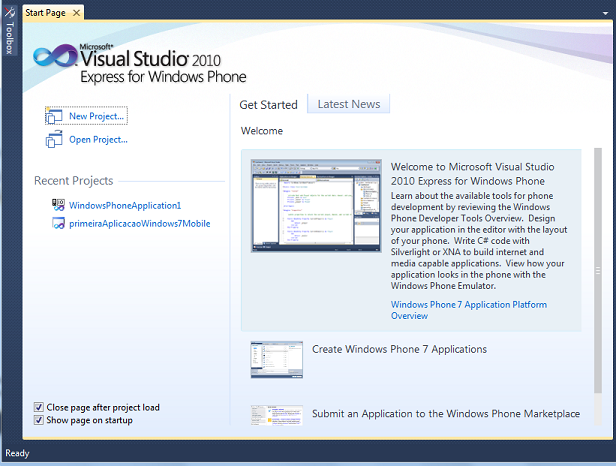
Task: Click the Recent Projects heading
Action: (x=73, y=181)
